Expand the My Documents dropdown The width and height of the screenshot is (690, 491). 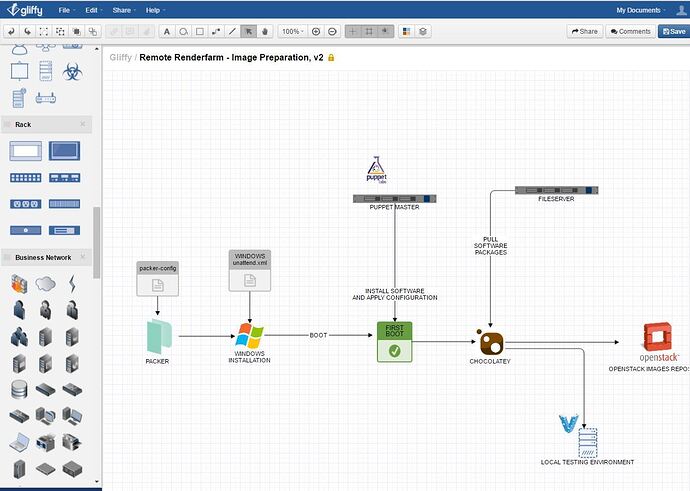click(642, 9)
